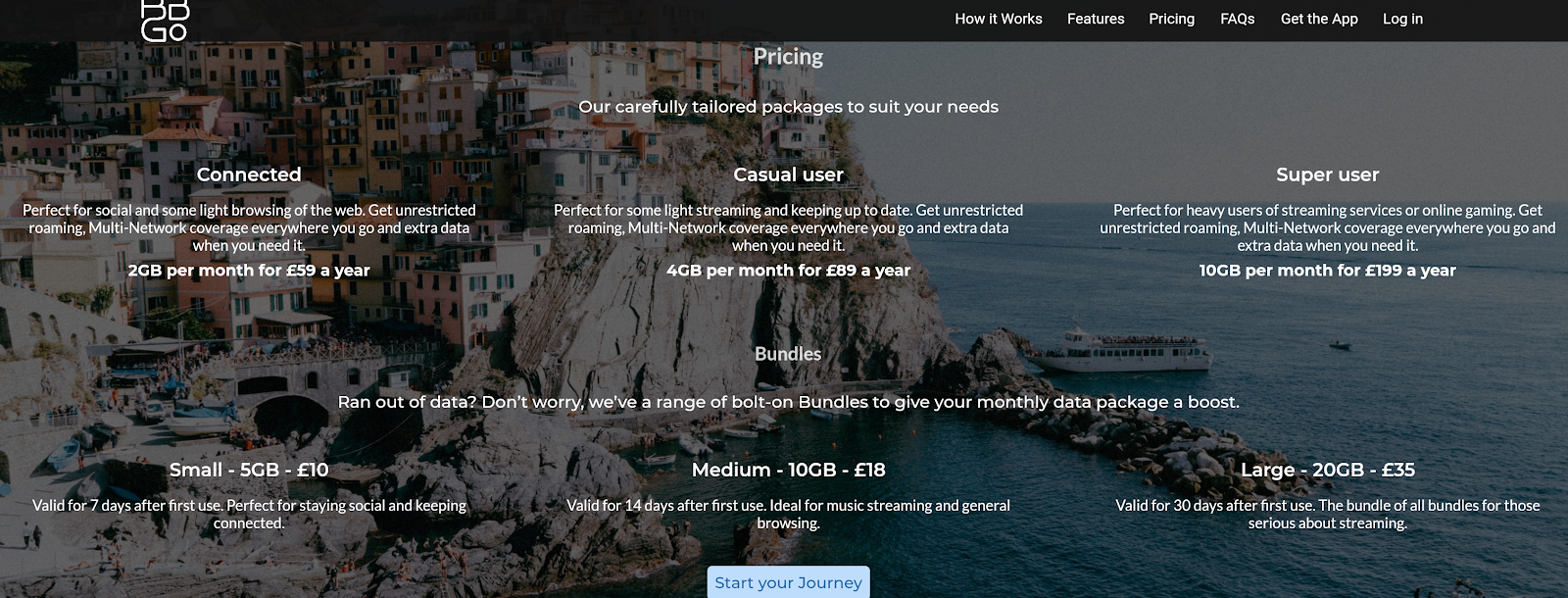Image resolution: width=1568 pixels, height=598 pixels.
Task: Go to the Features section
Action: pyautogui.click(x=1096, y=19)
